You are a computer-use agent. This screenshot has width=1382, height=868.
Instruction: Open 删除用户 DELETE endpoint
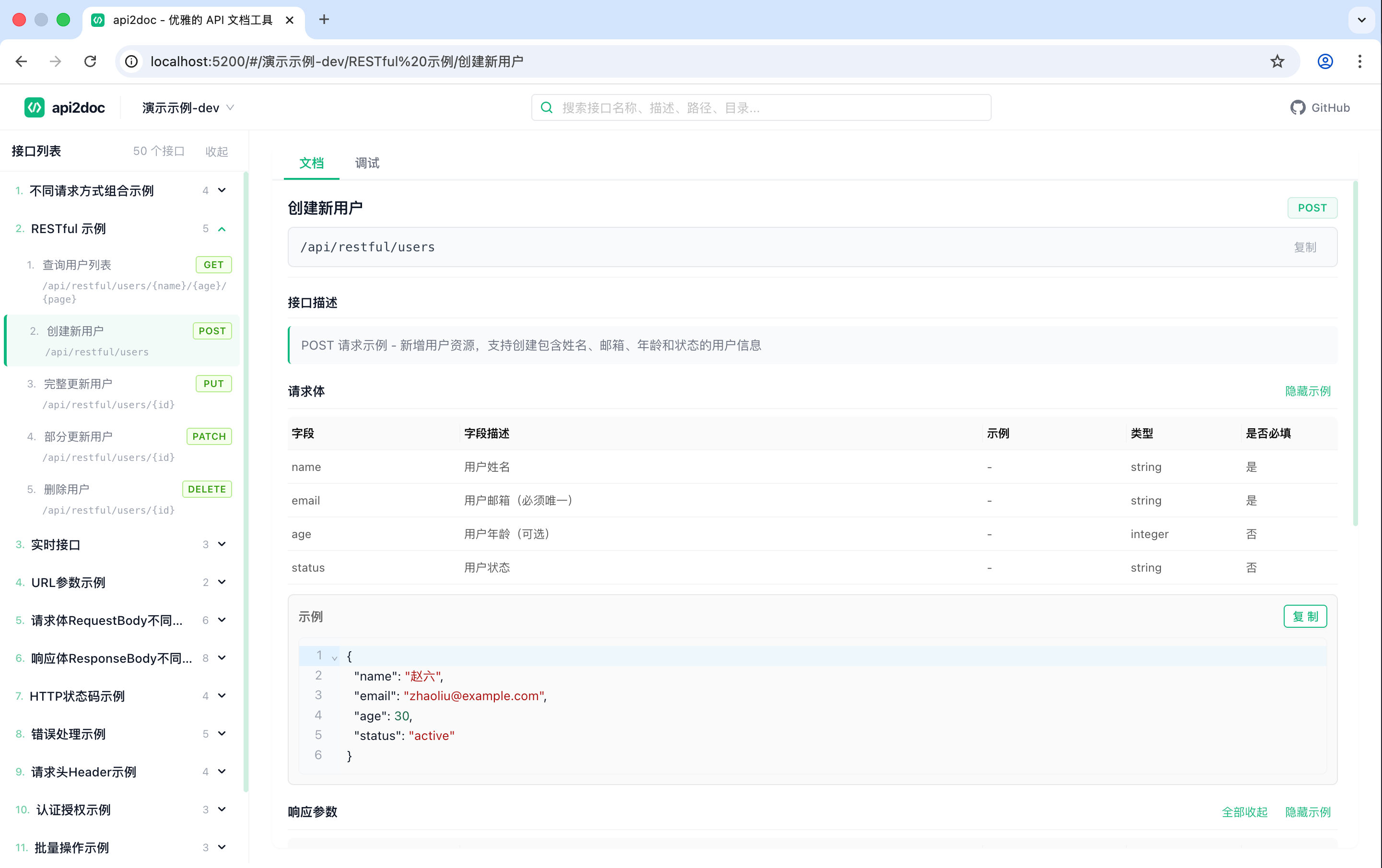pos(122,499)
